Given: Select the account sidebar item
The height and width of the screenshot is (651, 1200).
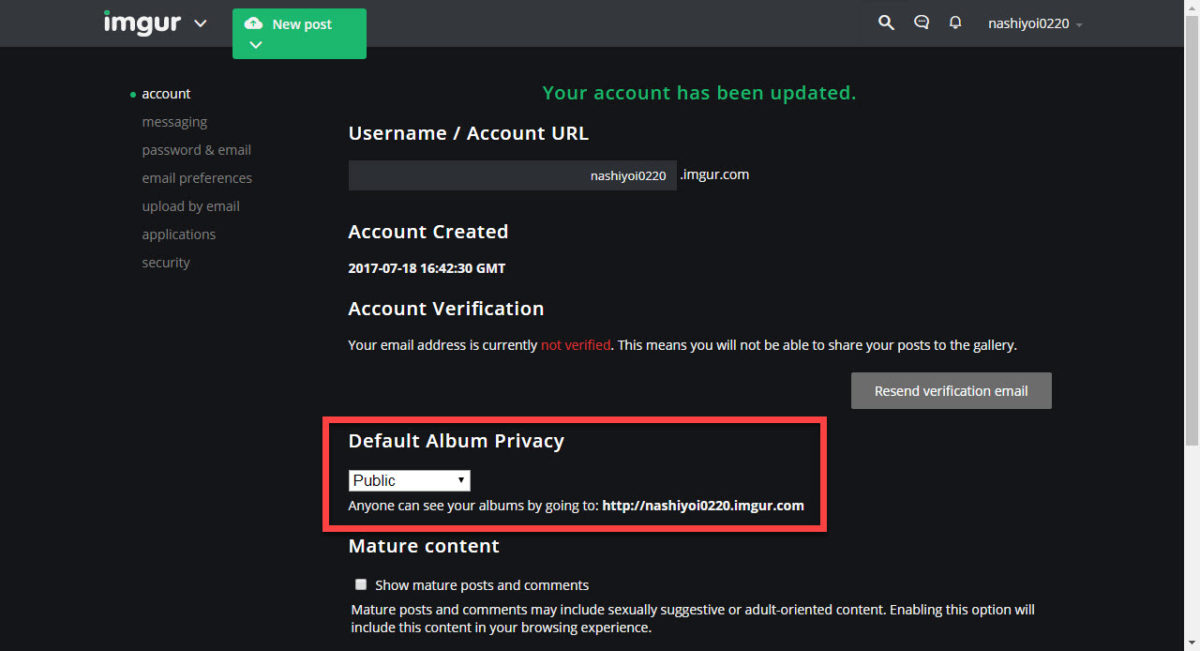Looking at the screenshot, I should pos(166,94).
